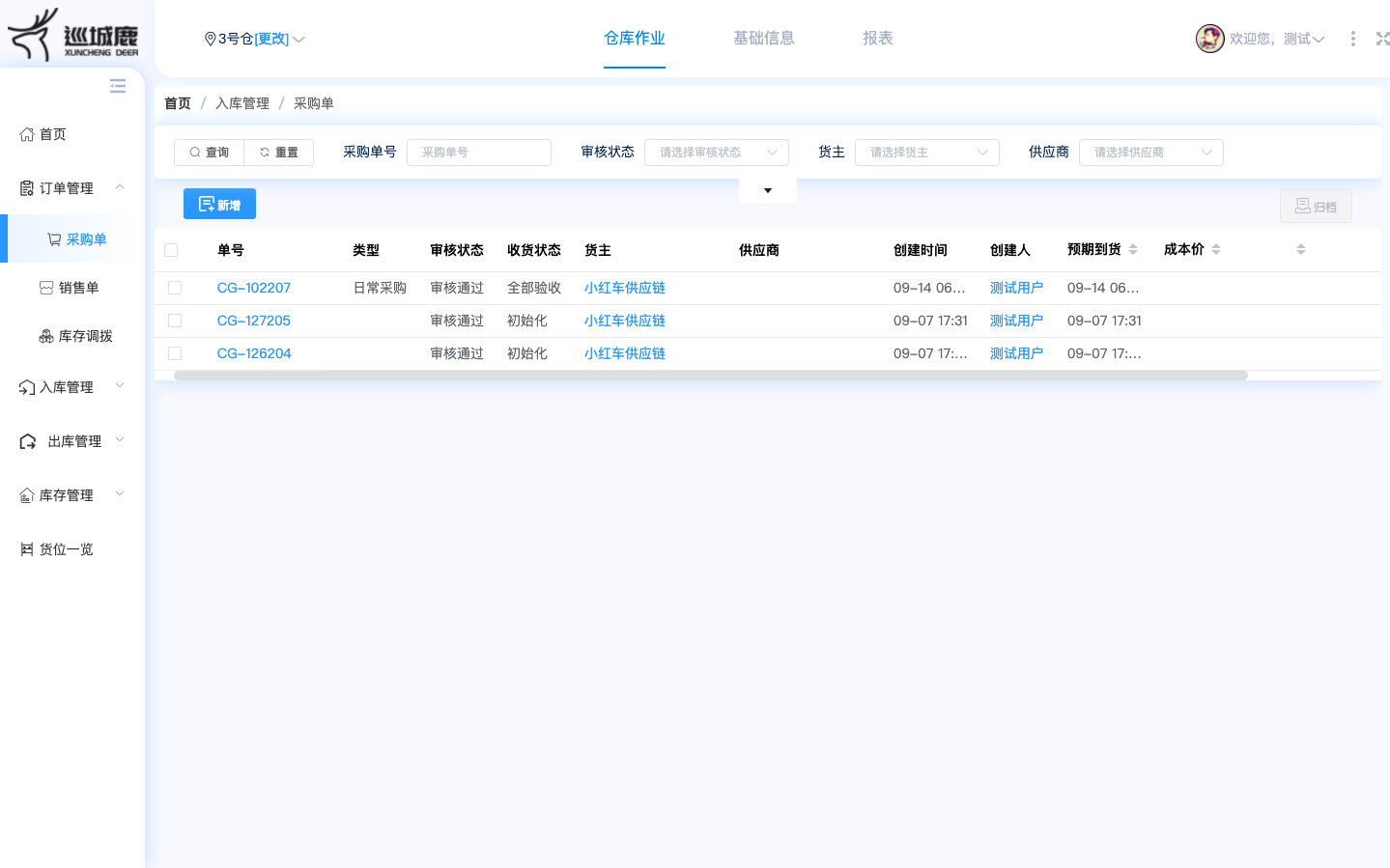Click the sort arrows in last column
This screenshot has width=1390, height=868.
coord(1301,249)
